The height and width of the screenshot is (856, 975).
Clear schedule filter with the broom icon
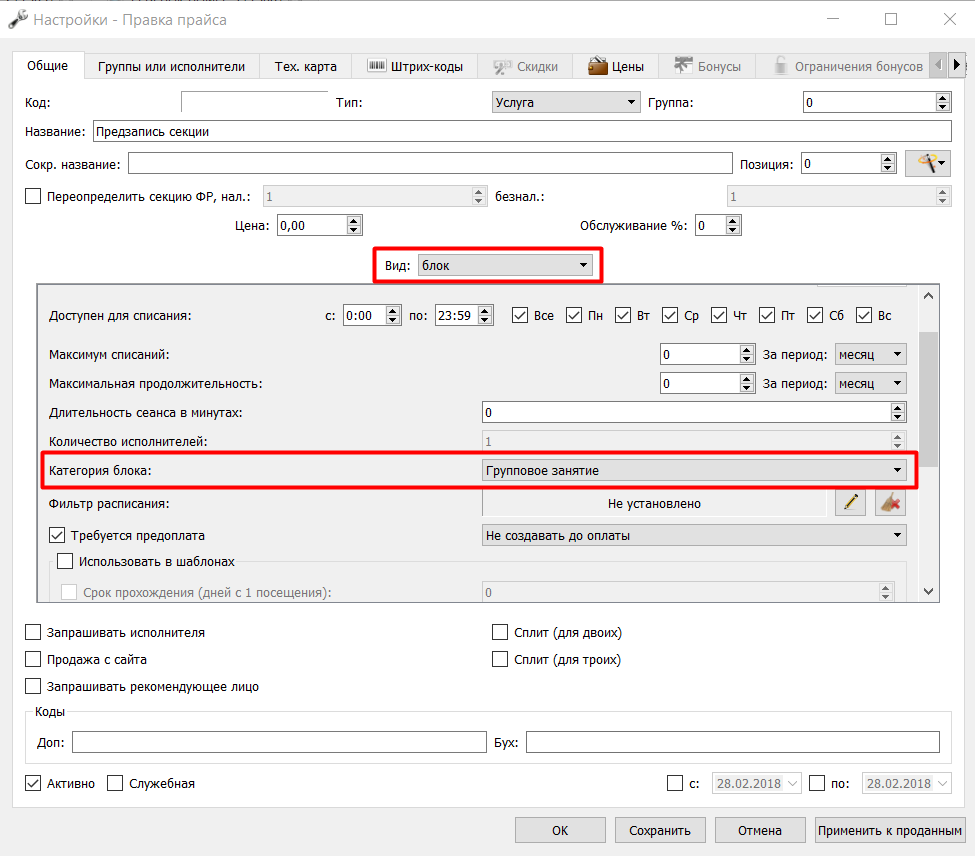coord(890,503)
